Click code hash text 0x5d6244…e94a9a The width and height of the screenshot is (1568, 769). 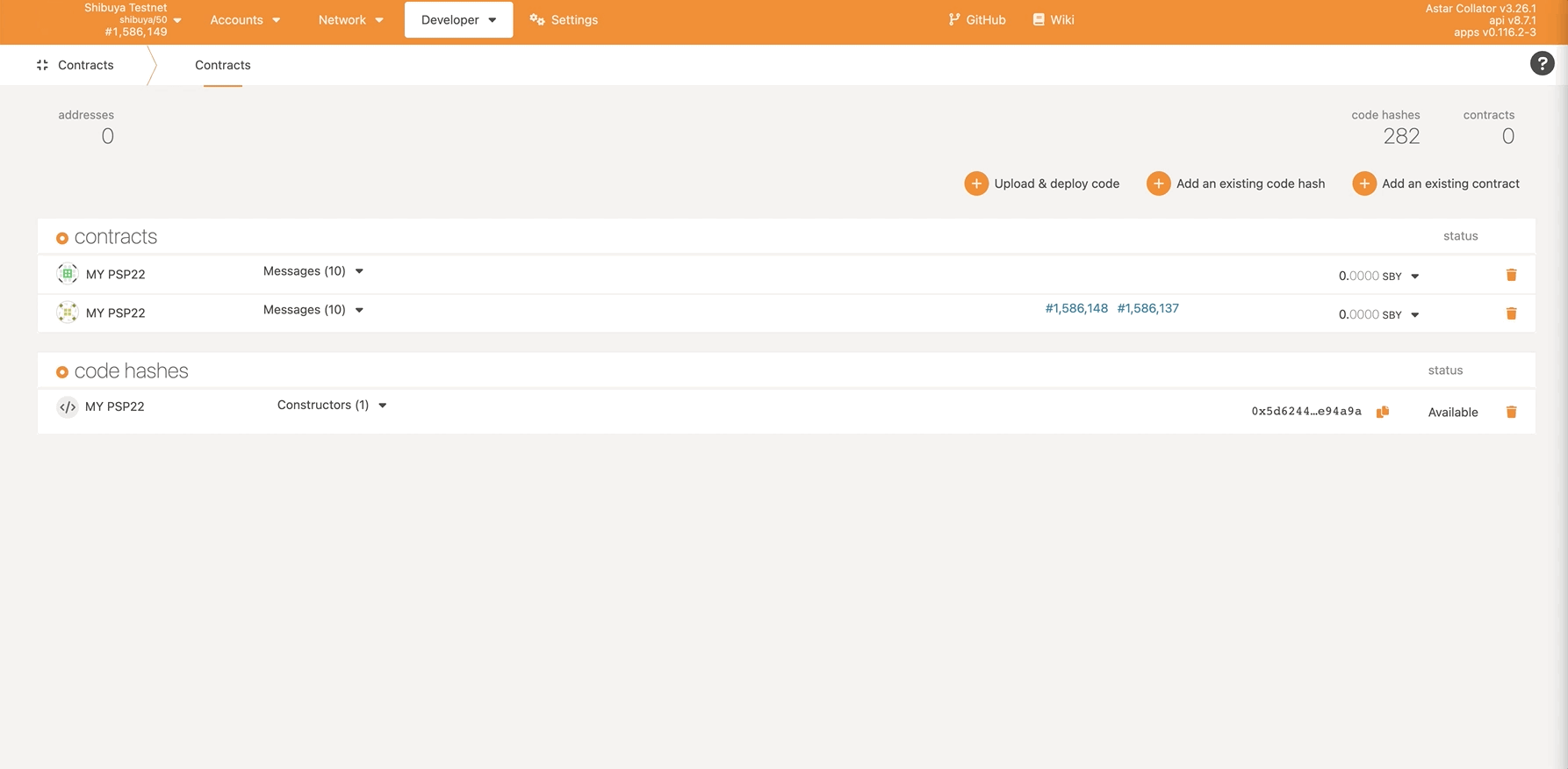pyautogui.click(x=1306, y=411)
